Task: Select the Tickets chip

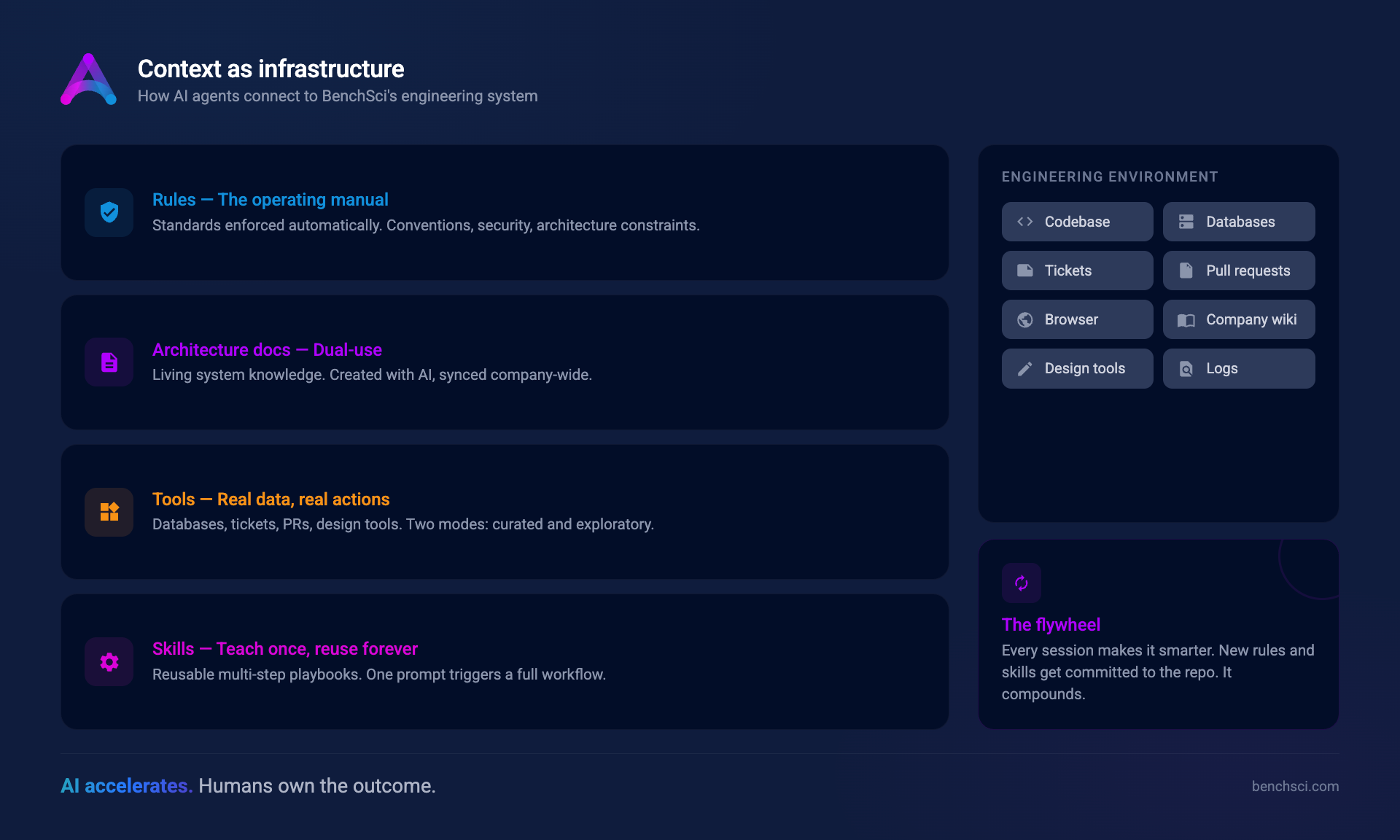Action: tap(1077, 271)
